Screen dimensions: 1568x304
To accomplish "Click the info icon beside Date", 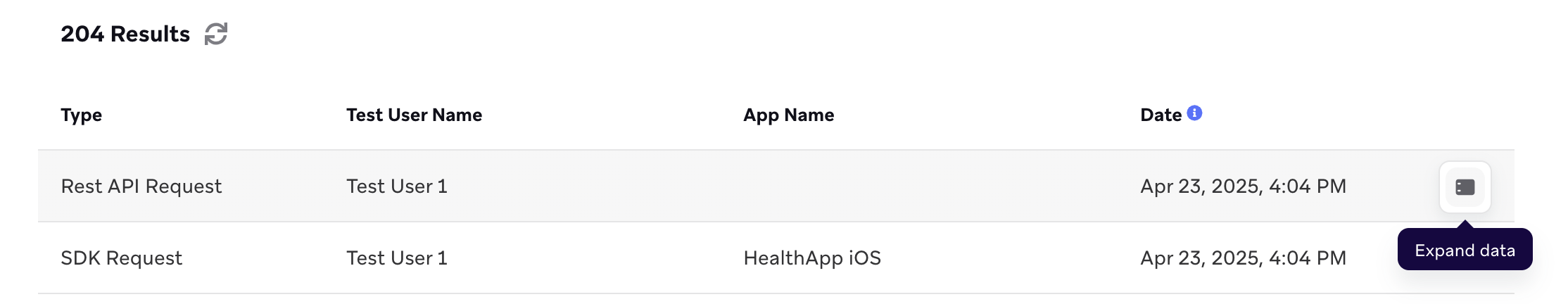I will click(1194, 113).
